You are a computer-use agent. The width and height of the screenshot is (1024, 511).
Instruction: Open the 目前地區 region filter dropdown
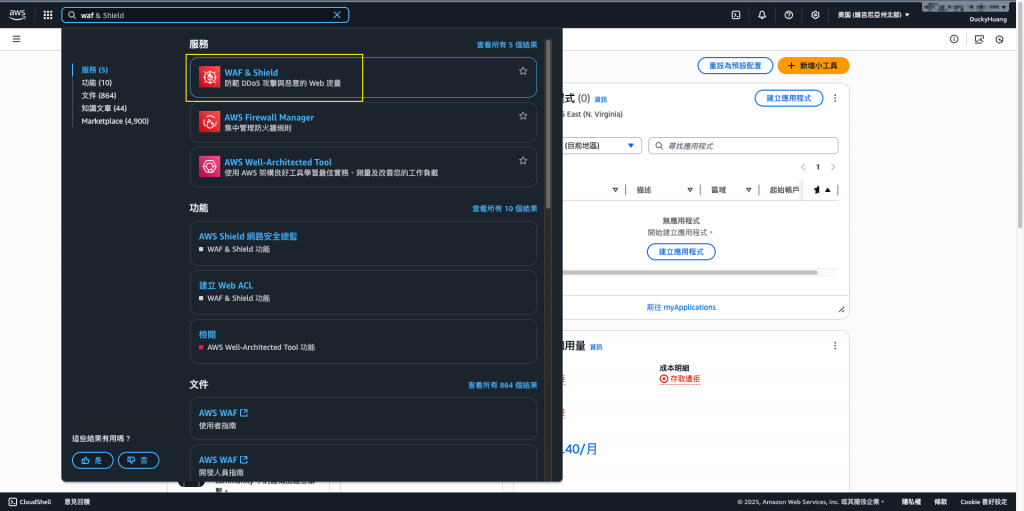(x=601, y=146)
